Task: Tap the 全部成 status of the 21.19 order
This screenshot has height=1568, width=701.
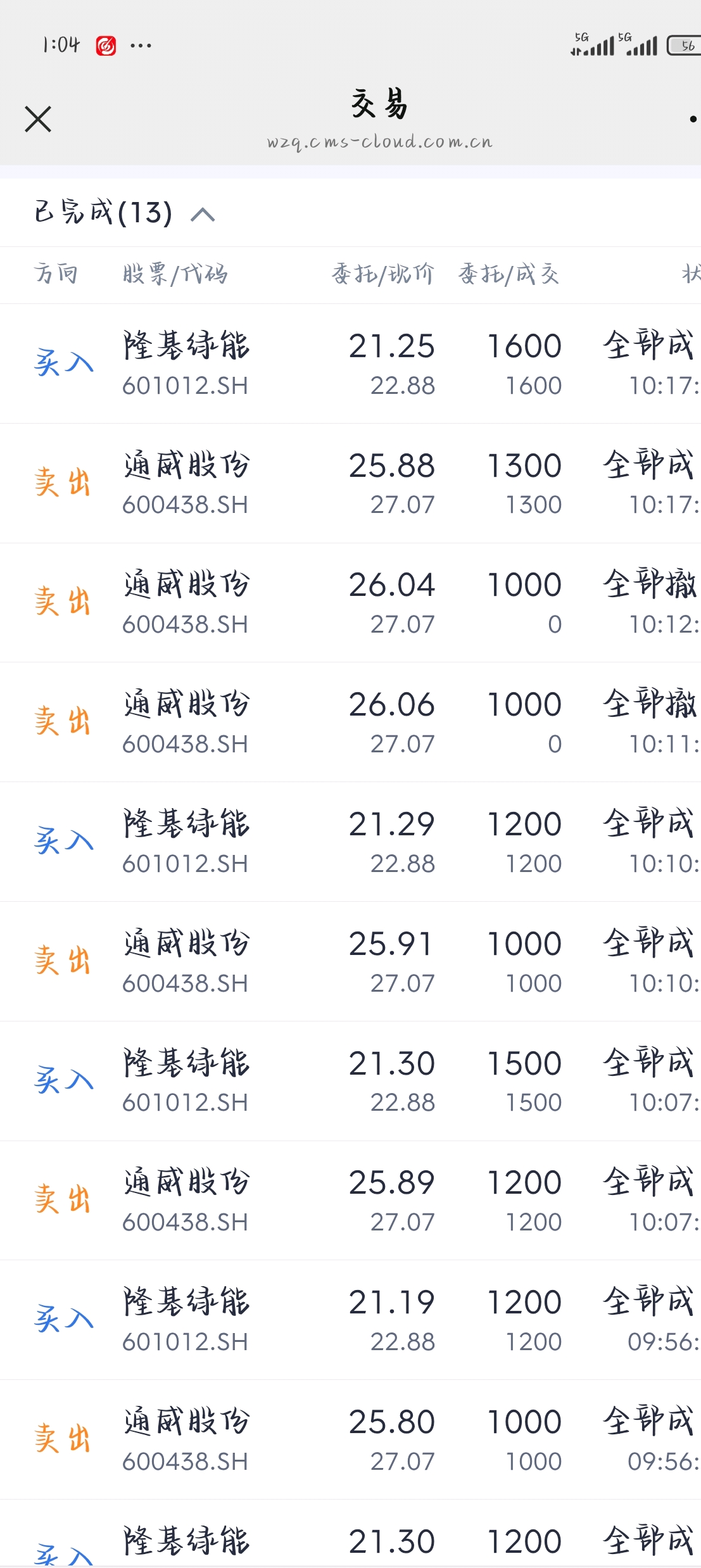Action: (x=648, y=1302)
